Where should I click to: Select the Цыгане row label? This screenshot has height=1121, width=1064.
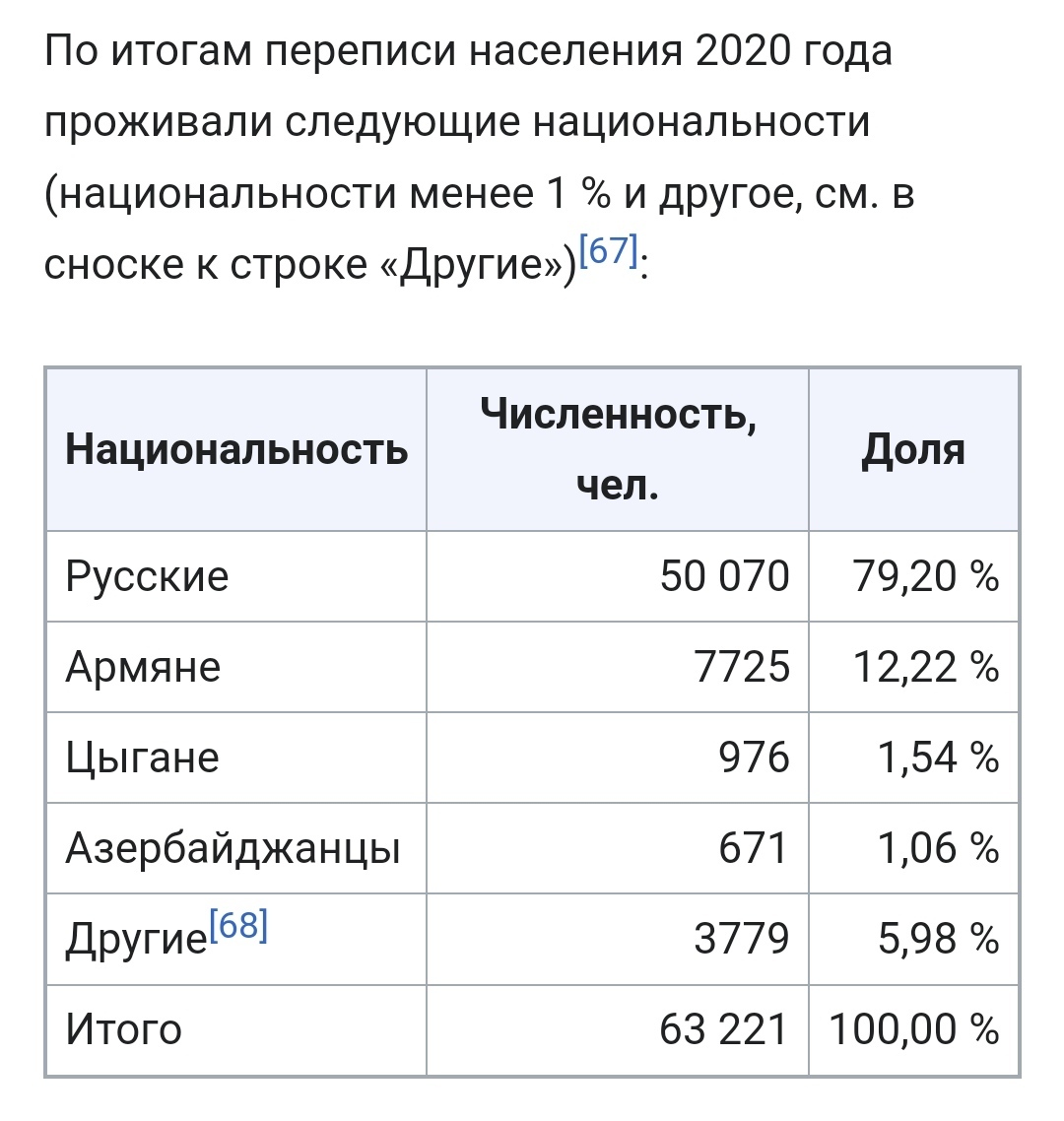142,758
